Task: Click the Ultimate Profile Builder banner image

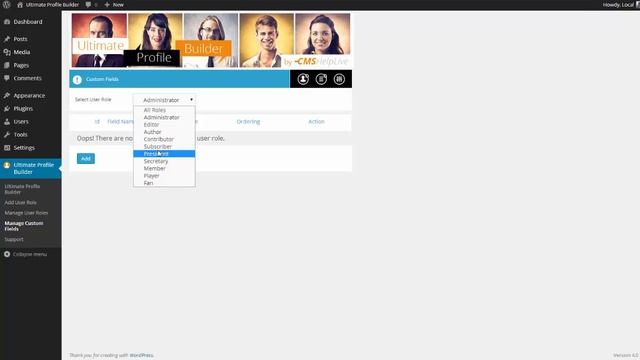Action: (x=211, y=40)
